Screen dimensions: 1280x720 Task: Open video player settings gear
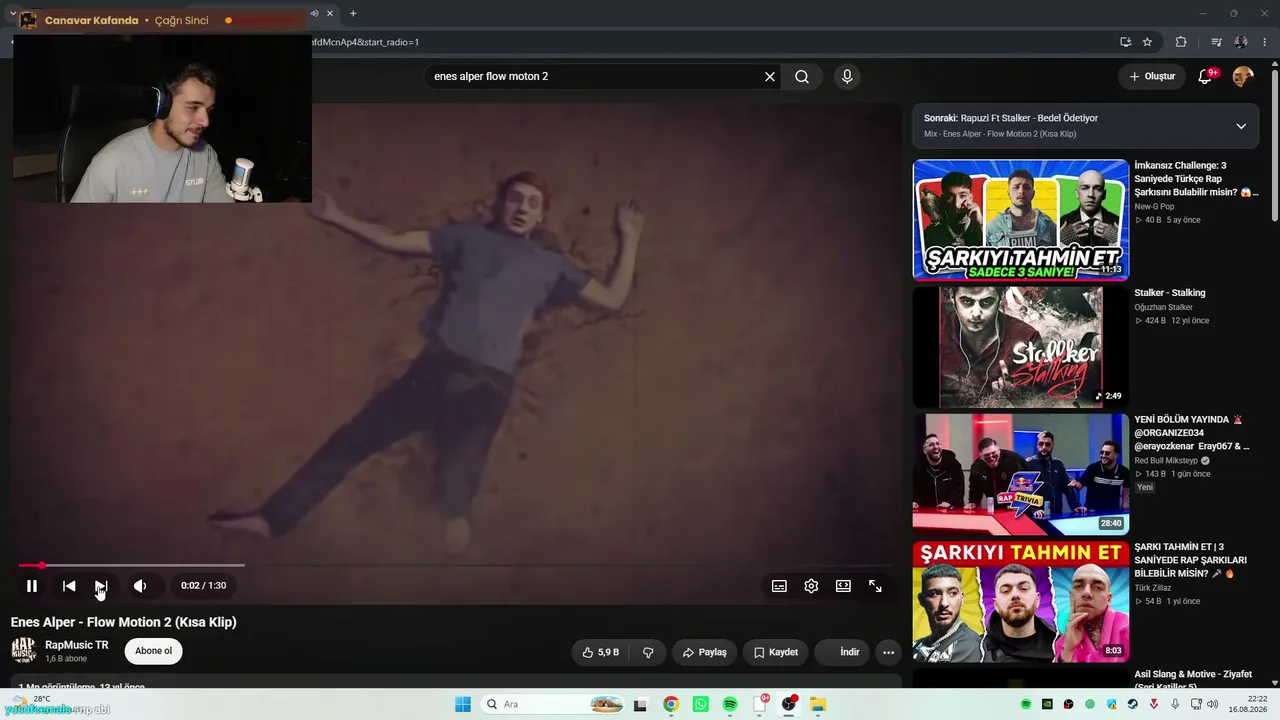click(811, 586)
